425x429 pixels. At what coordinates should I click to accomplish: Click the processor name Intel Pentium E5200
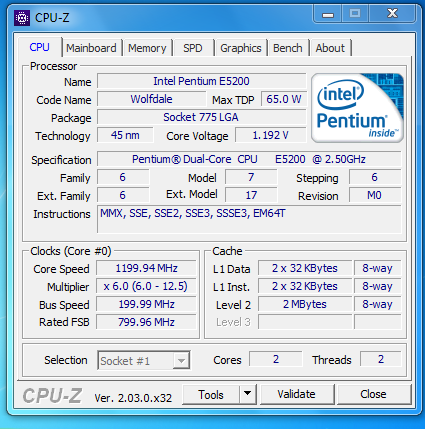201,81
